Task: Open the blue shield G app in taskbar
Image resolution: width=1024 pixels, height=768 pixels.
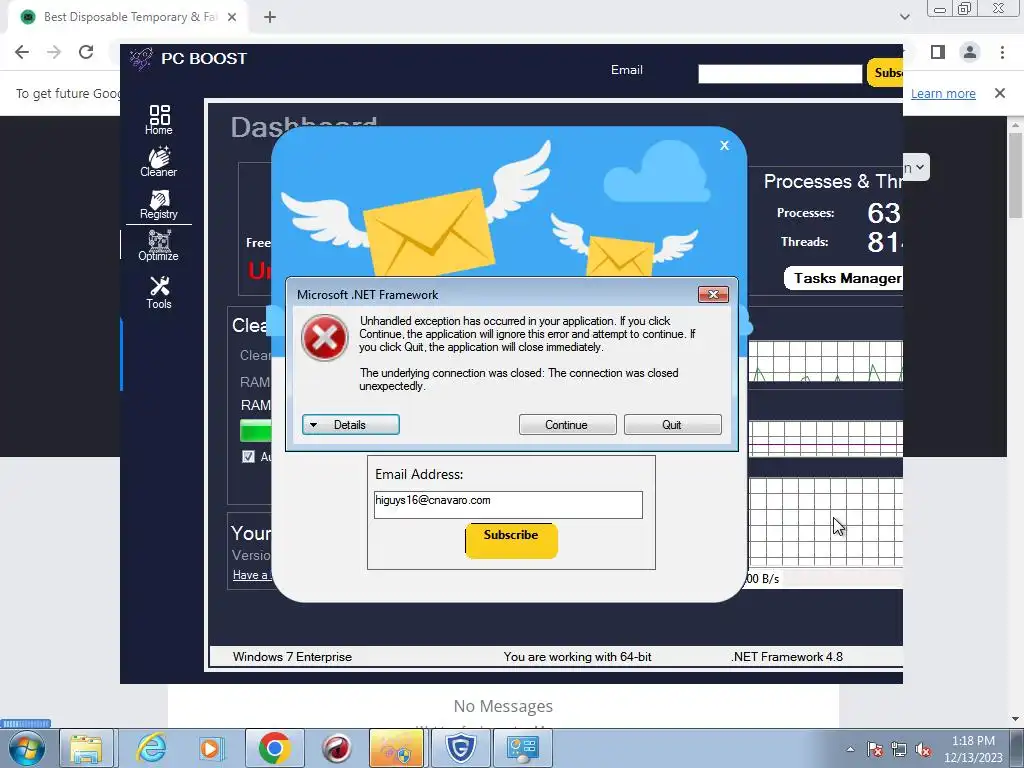Action: pyautogui.click(x=460, y=748)
